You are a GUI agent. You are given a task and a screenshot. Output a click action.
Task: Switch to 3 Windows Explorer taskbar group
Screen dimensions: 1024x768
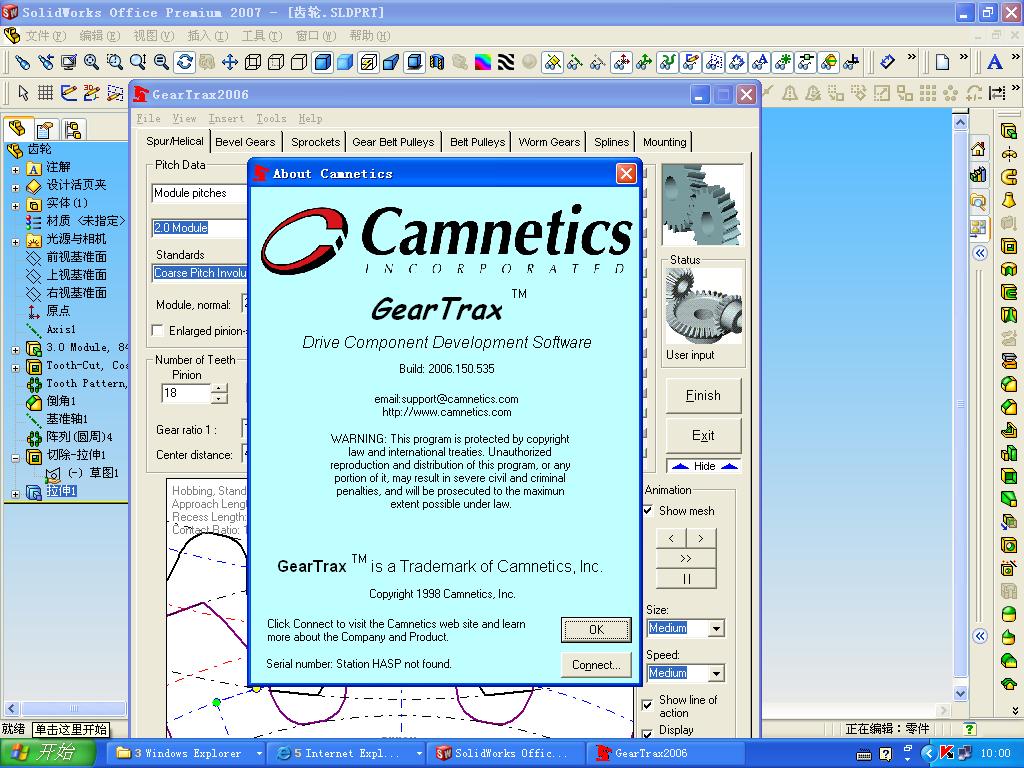185,753
